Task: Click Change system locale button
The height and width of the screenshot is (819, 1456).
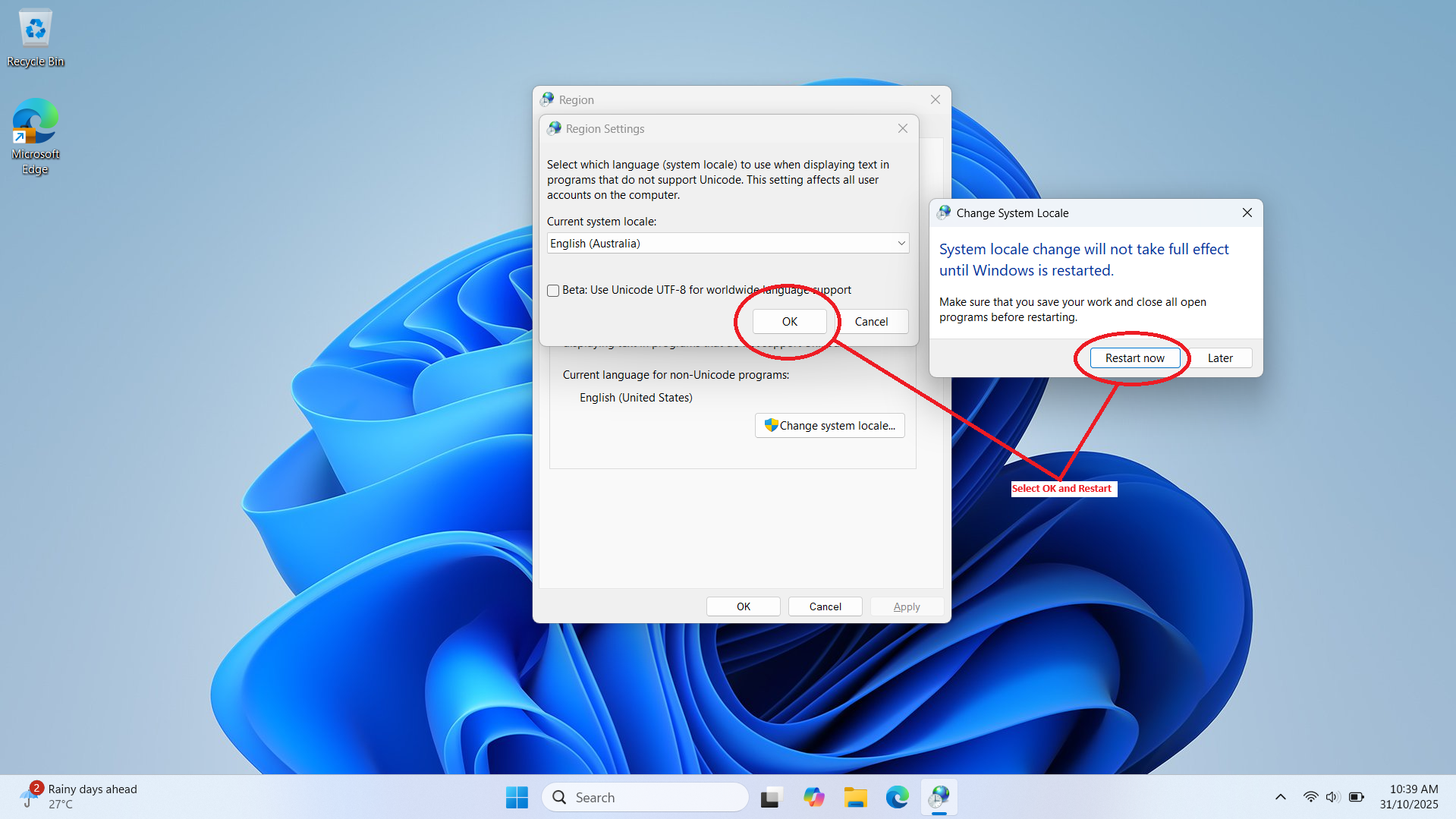Action: click(829, 425)
